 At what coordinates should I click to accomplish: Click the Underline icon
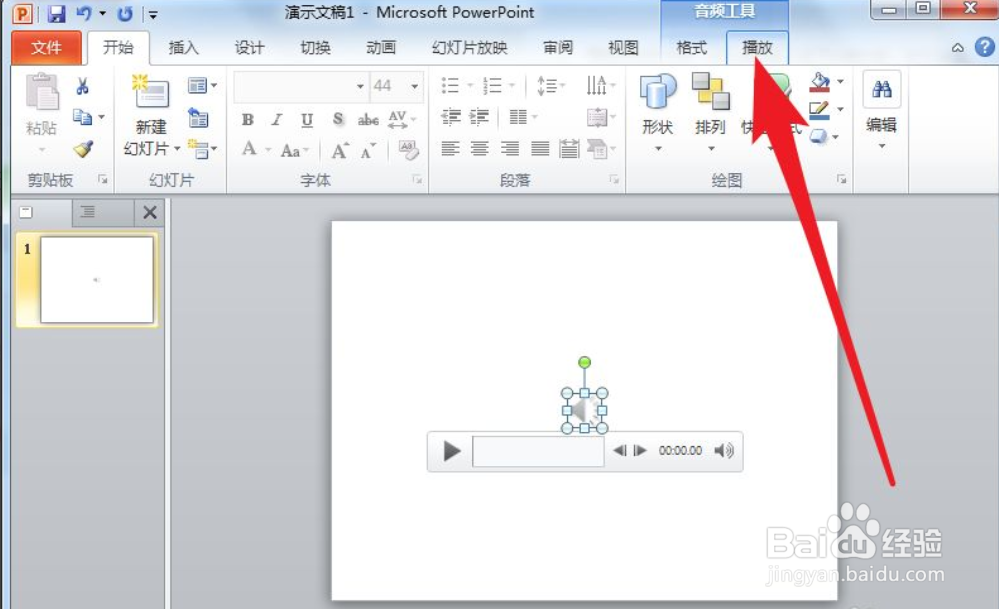point(306,119)
